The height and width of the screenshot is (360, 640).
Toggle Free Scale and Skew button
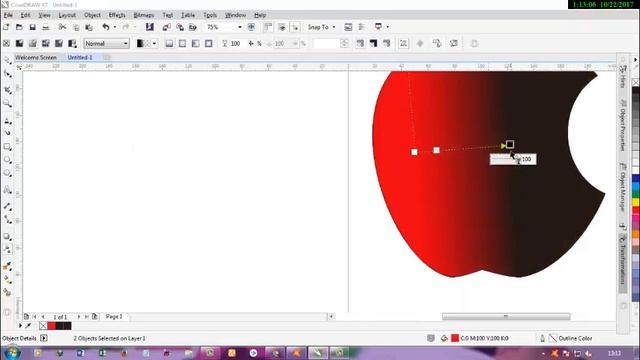[x=403, y=43]
